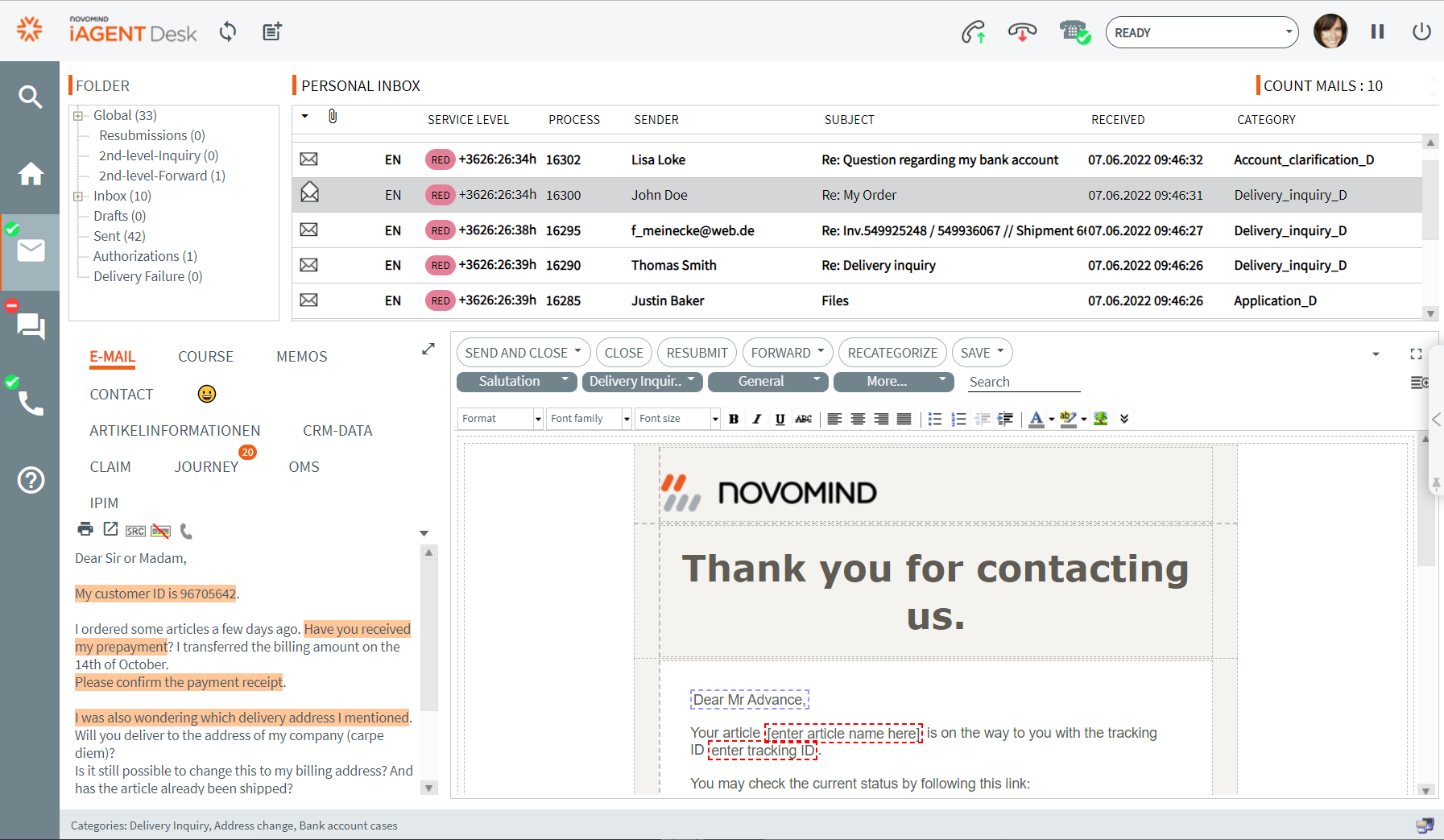Open the Font family dropdown
Screen dimensions: 1444x840
tap(590, 419)
